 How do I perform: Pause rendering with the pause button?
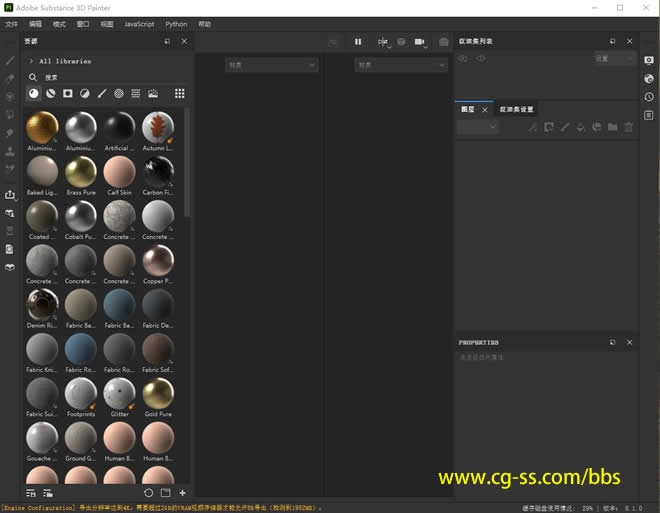point(358,42)
